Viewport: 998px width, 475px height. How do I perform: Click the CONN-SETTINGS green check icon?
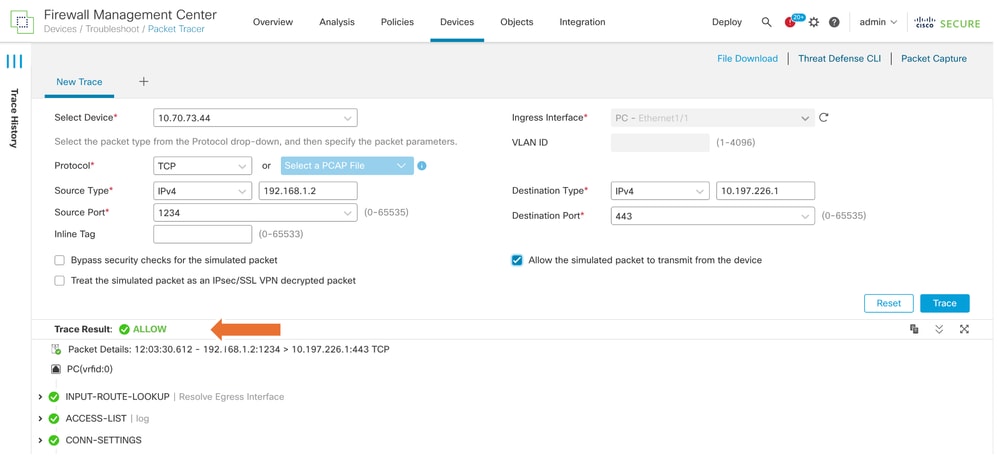[54, 440]
